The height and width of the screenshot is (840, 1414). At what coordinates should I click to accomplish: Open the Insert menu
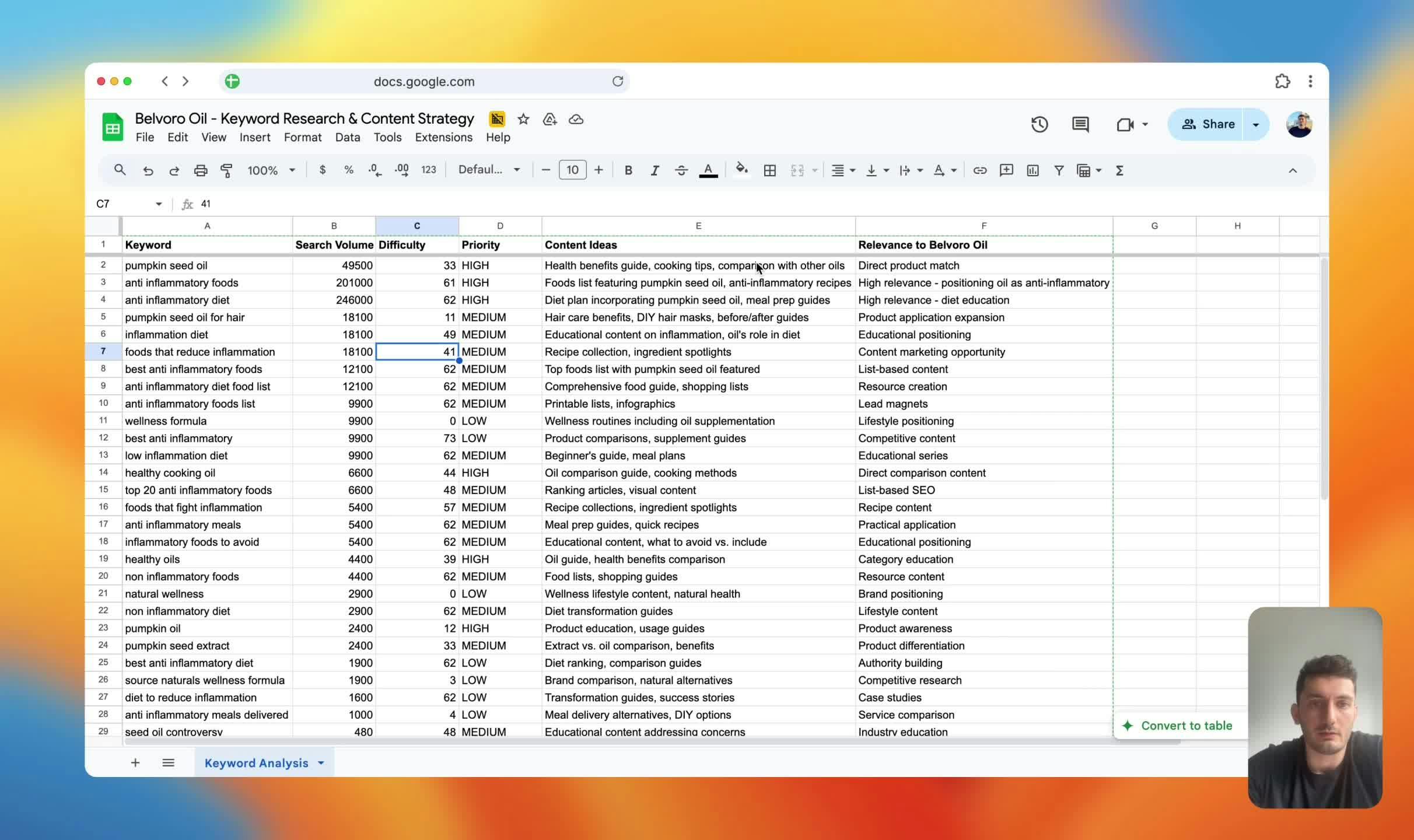coord(255,137)
